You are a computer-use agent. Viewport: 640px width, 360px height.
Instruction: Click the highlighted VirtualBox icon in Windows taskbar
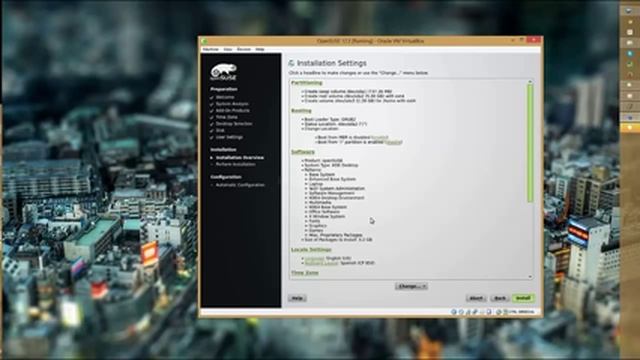(630, 128)
